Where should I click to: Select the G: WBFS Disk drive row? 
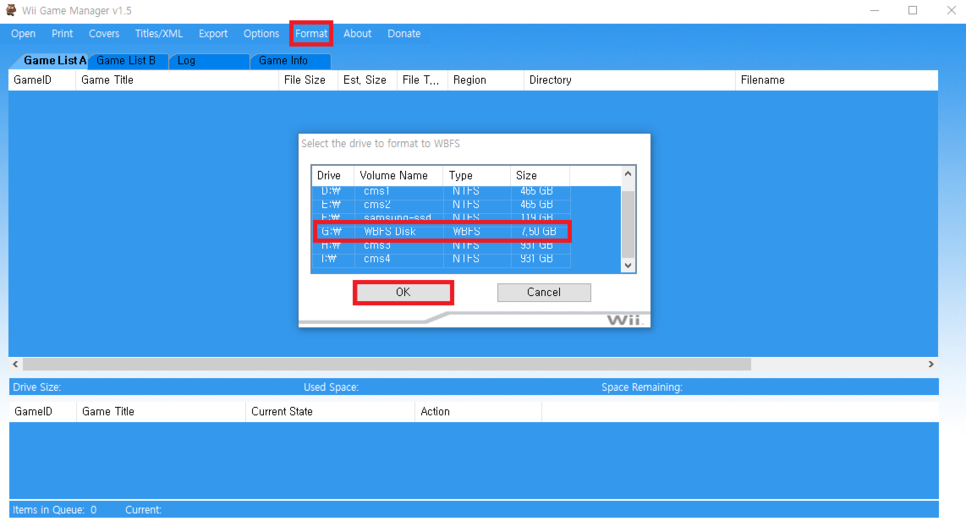click(442, 231)
